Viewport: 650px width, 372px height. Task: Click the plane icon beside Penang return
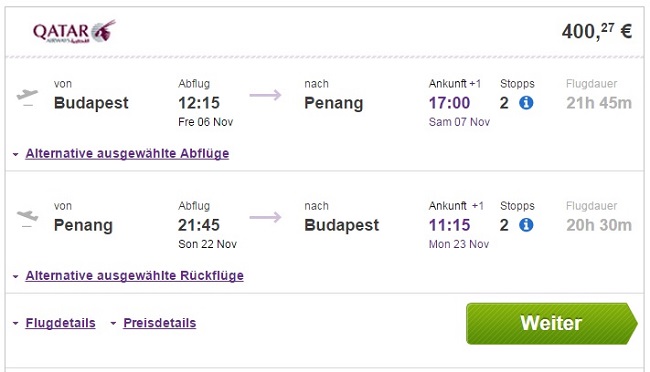coord(27,219)
